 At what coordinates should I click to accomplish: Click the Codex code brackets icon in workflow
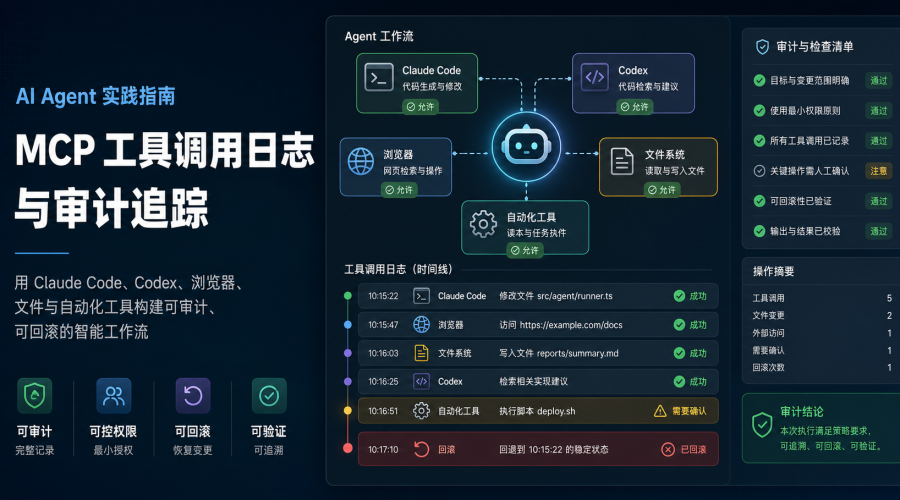tap(595, 77)
